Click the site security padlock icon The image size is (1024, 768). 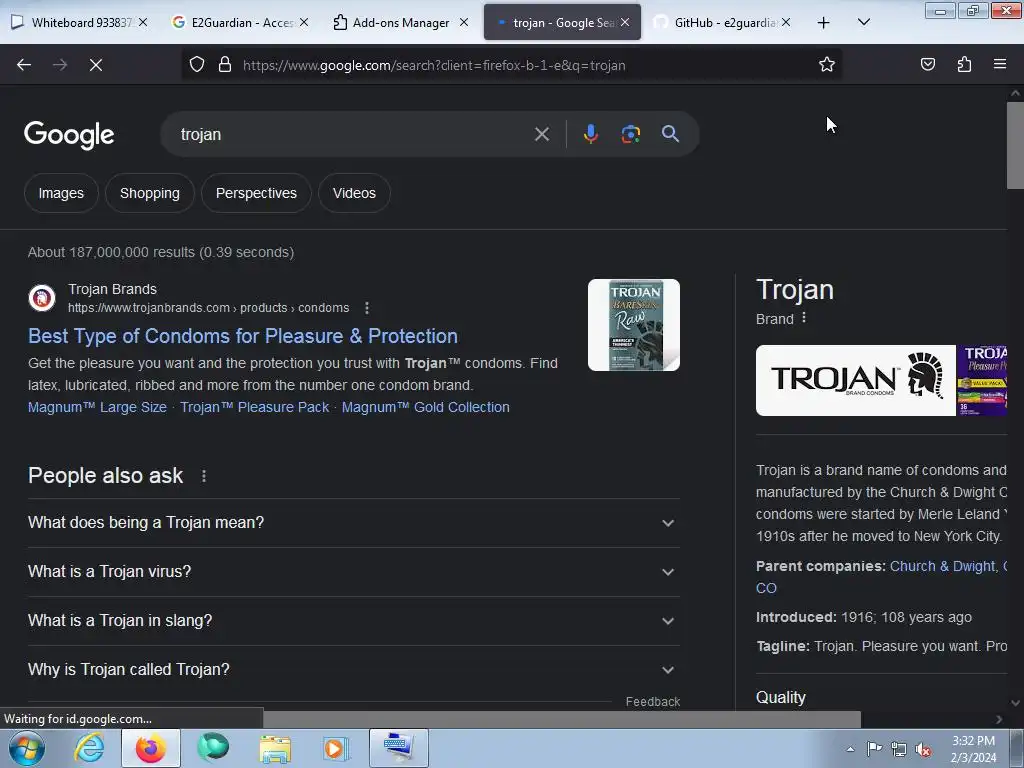click(225, 65)
